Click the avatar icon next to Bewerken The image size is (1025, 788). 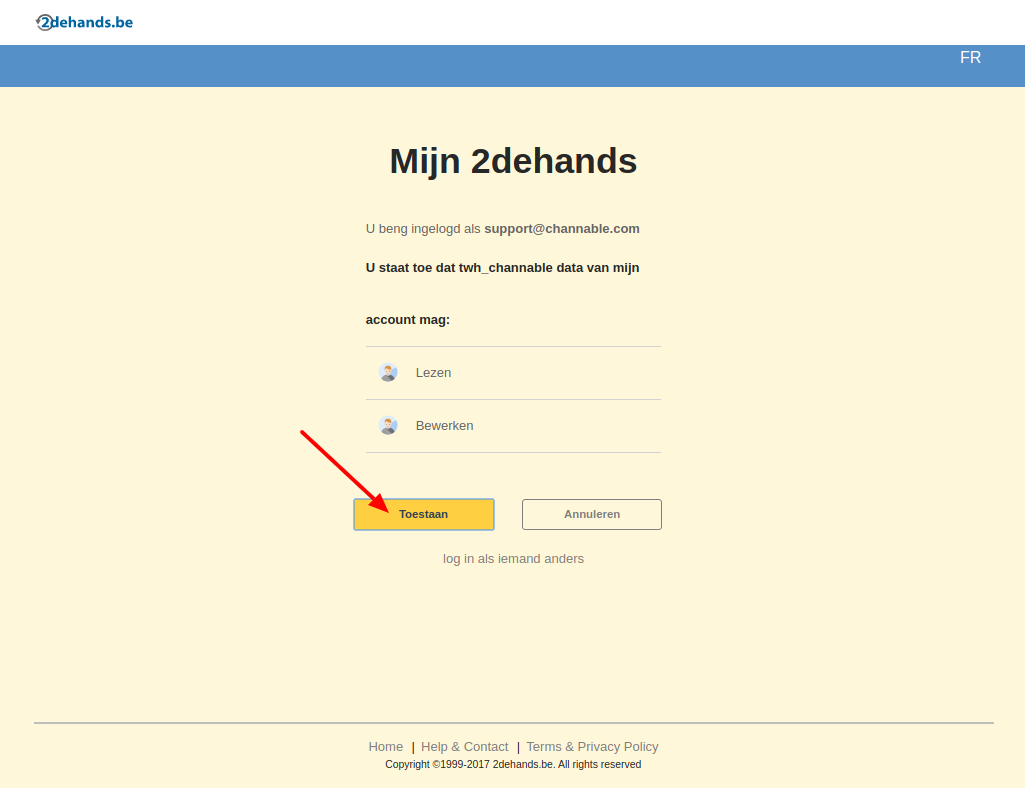coord(388,426)
